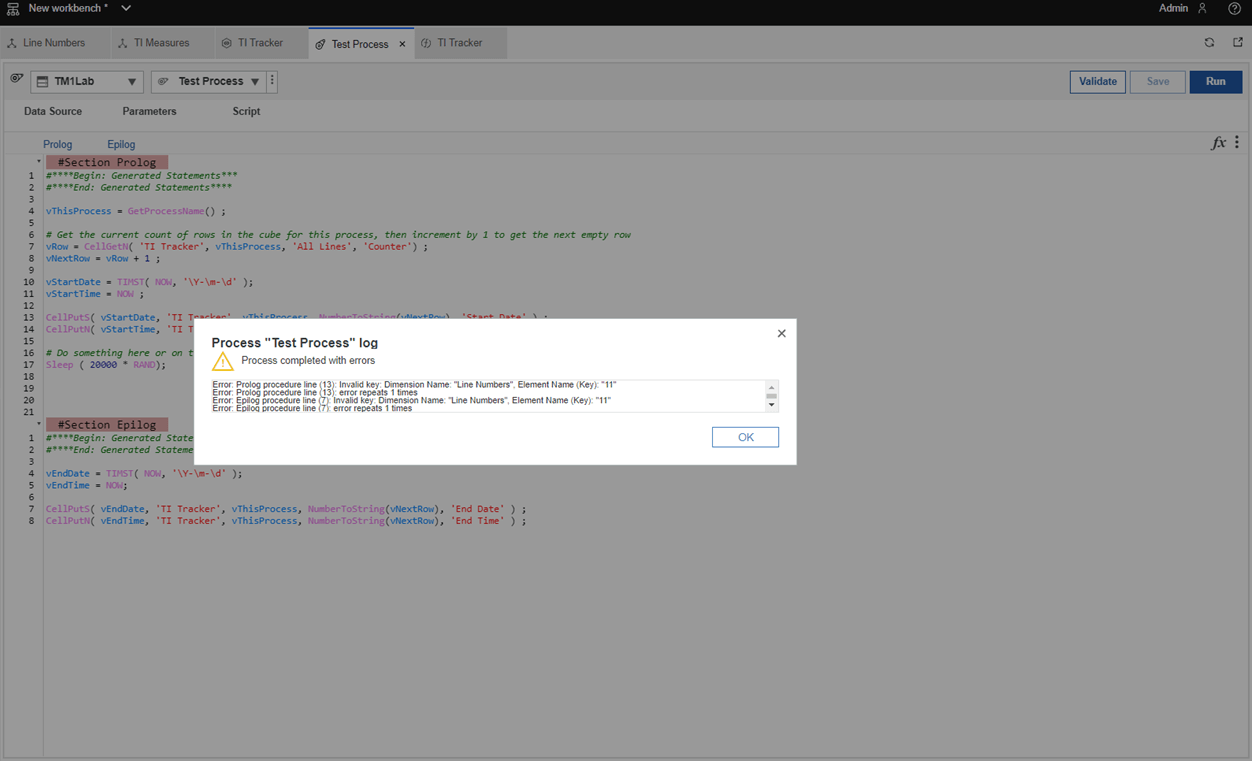
Task: Open the Admin user profile icon
Action: pyautogui.click(x=1202, y=8)
